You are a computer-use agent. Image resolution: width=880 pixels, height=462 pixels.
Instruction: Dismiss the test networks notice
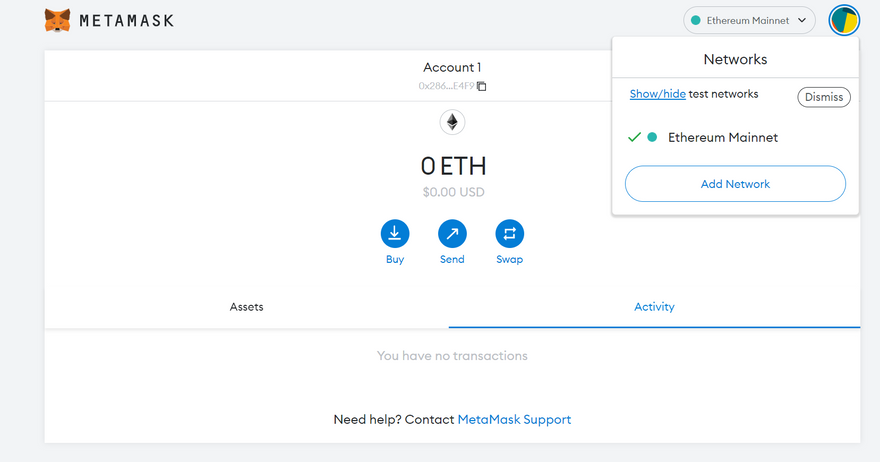(x=824, y=97)
